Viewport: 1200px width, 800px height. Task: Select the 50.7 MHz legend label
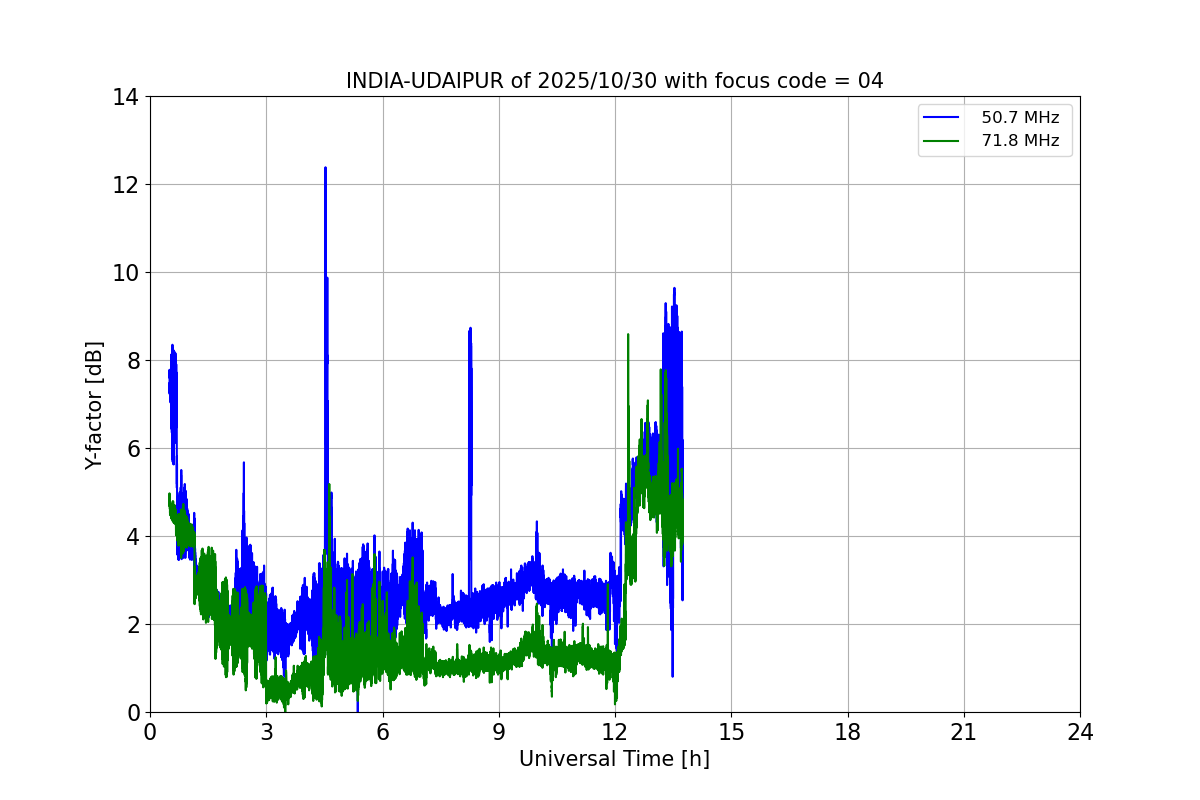pos(1020,117)
